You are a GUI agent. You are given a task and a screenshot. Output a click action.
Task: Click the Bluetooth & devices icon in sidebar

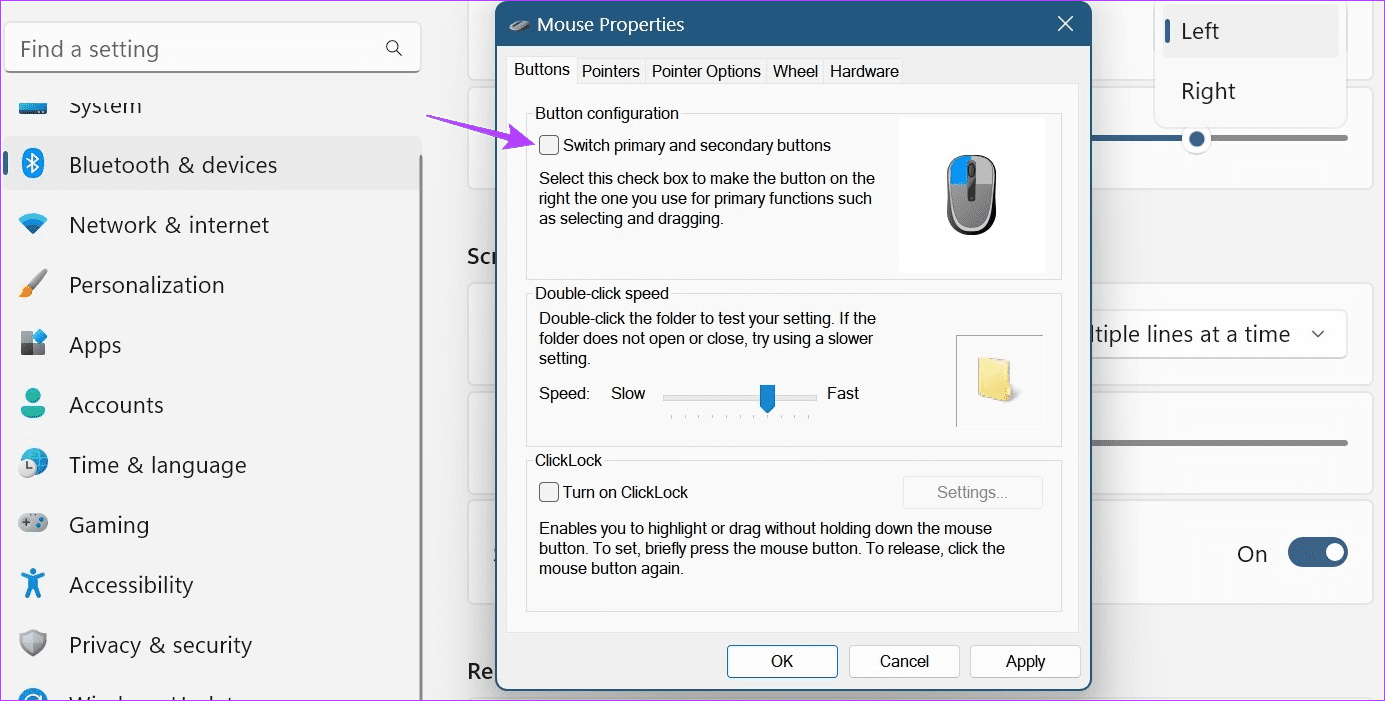[x=33, y=165]
